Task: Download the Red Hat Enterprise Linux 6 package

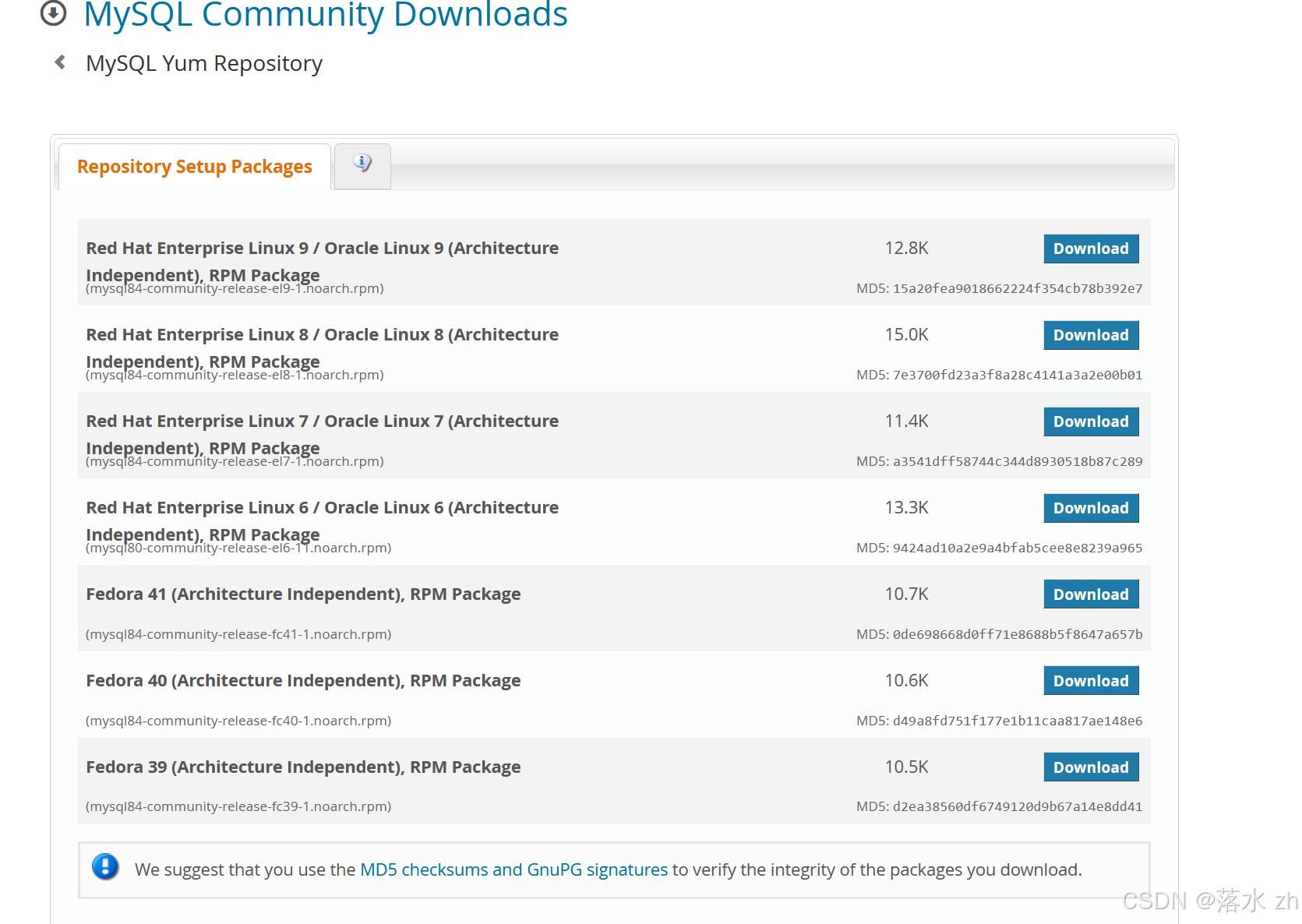Action: [1091, 508]
